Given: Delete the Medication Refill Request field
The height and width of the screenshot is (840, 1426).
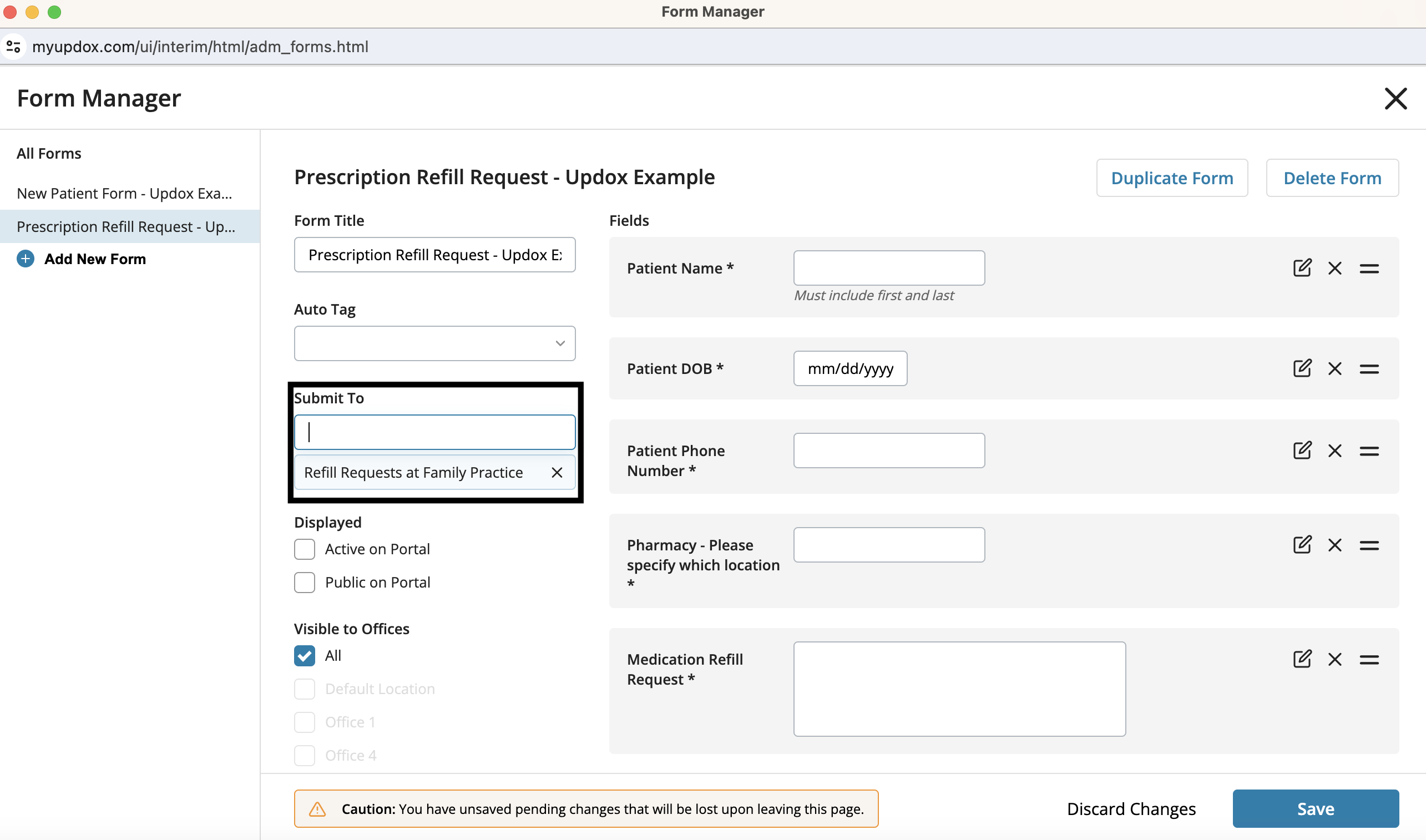Looking at the screenshot, I should (x=1334, y=659).
